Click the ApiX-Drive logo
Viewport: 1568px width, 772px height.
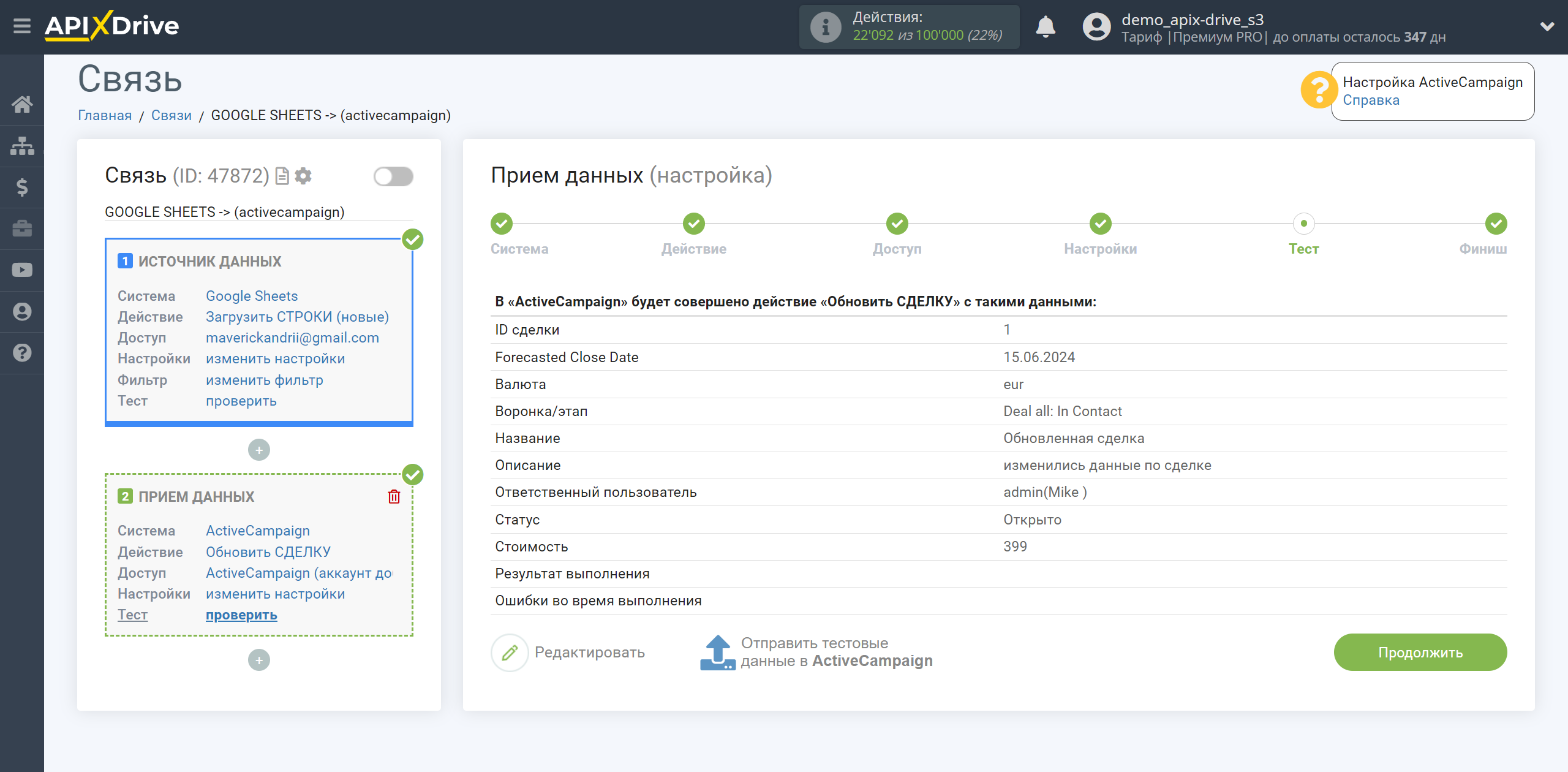(x=112, y=26)
